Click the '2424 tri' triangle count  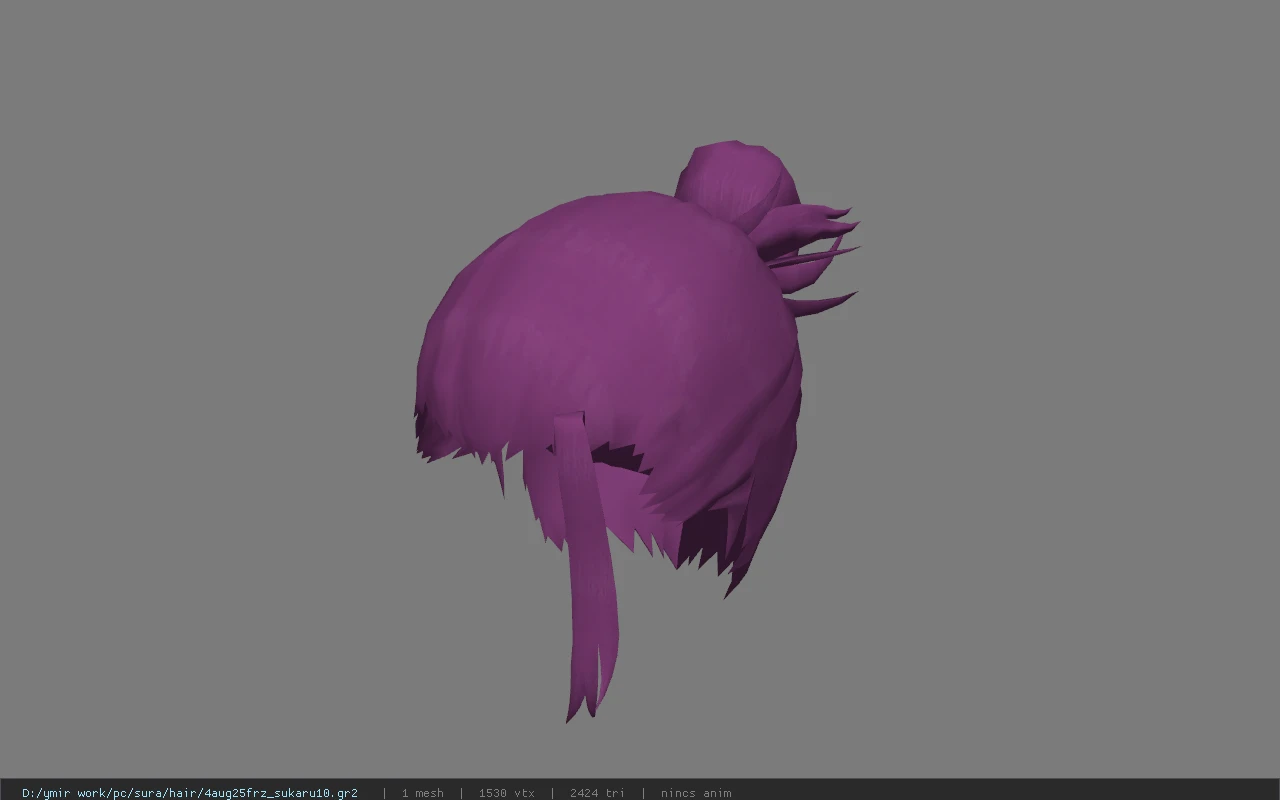597,793
